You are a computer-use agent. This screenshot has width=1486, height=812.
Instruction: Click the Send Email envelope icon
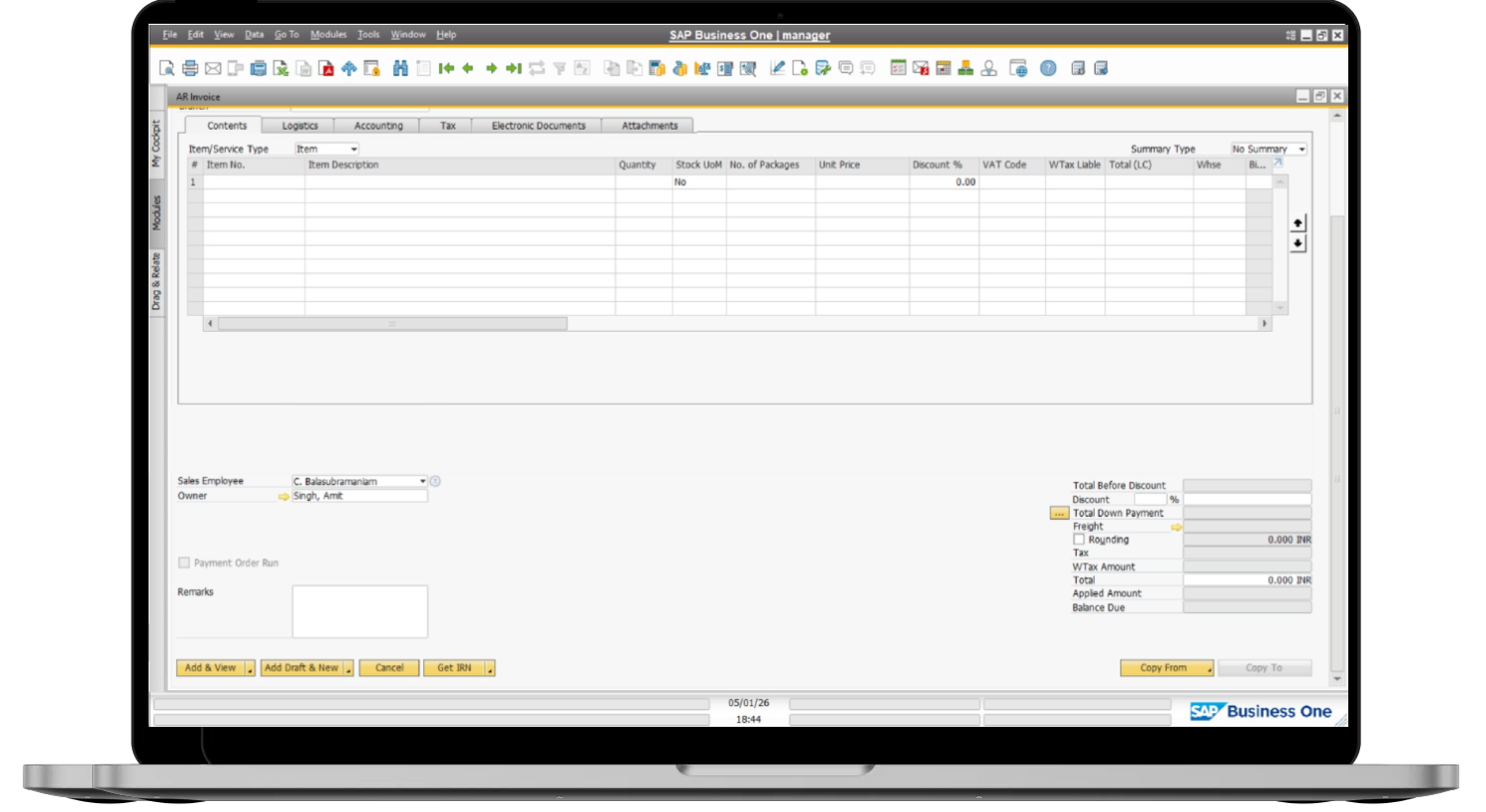(213, 68)
